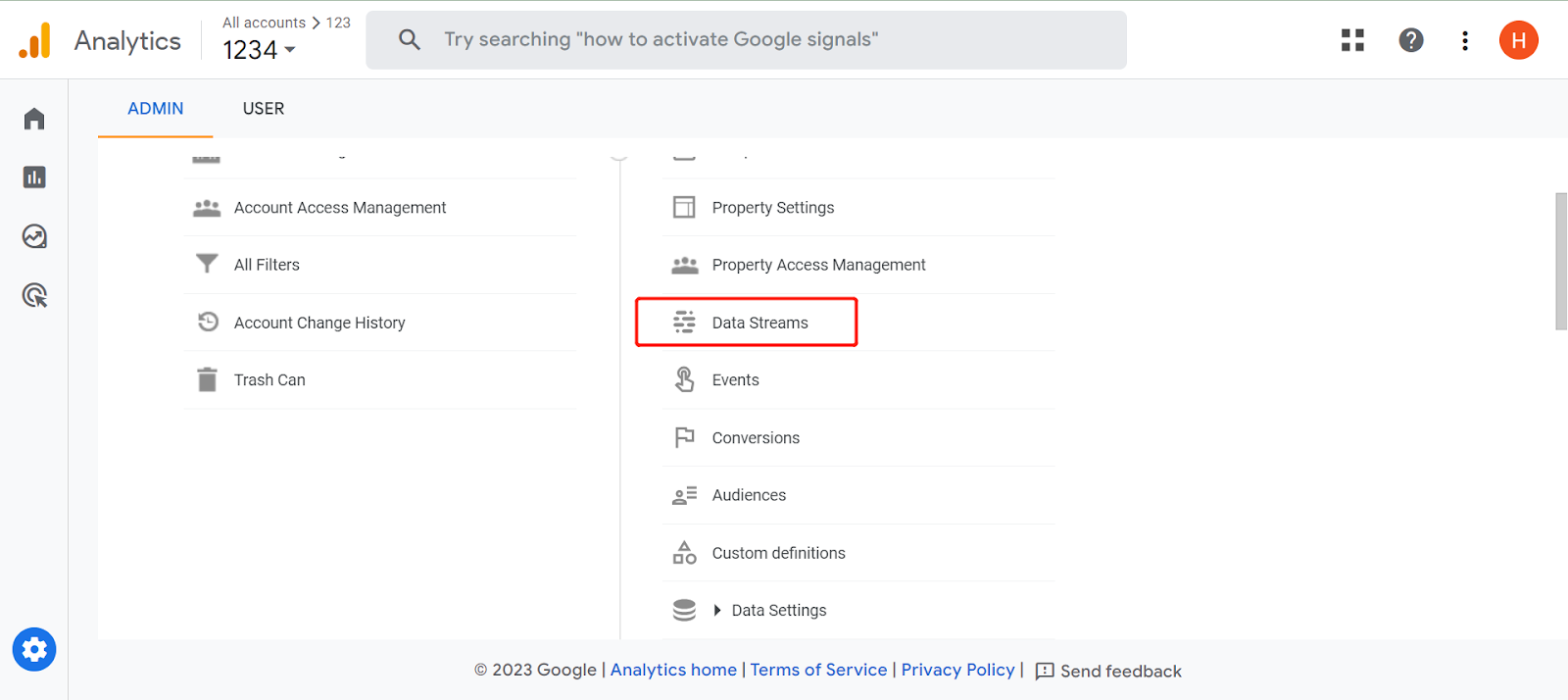The width and height of the screenshot is (1568, 700).
Task: Open the Explore sidebar icon
Action: pos(34,236)
